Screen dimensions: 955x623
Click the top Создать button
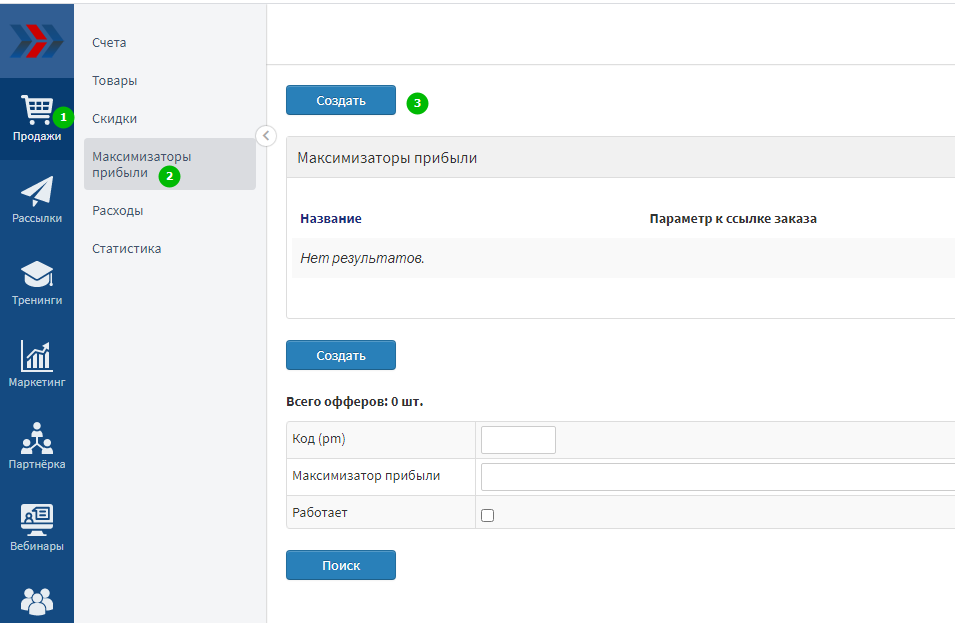(341, 101)
